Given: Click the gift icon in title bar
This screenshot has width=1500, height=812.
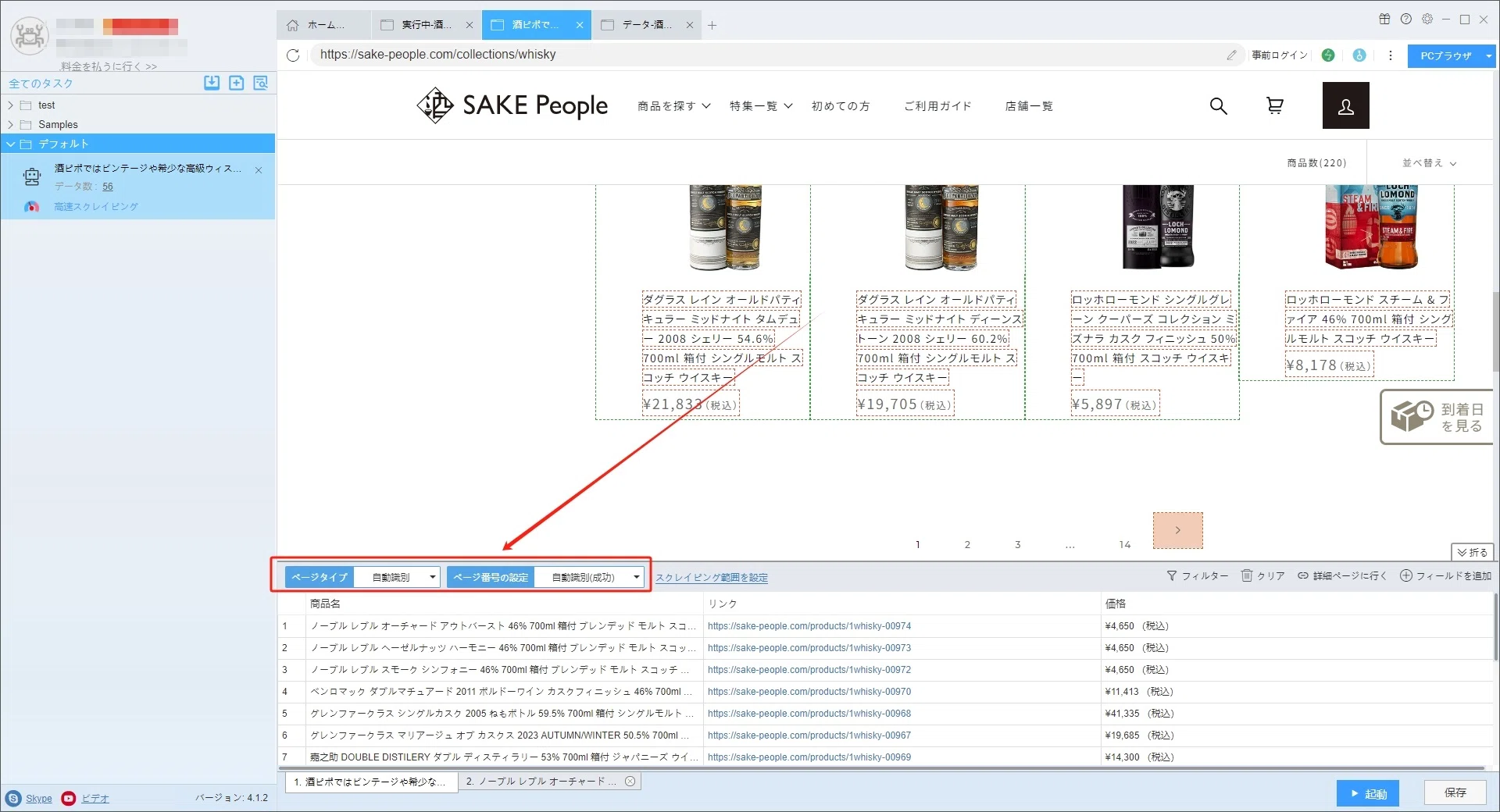Looking at the screenshot, I should click(1384, 19).
